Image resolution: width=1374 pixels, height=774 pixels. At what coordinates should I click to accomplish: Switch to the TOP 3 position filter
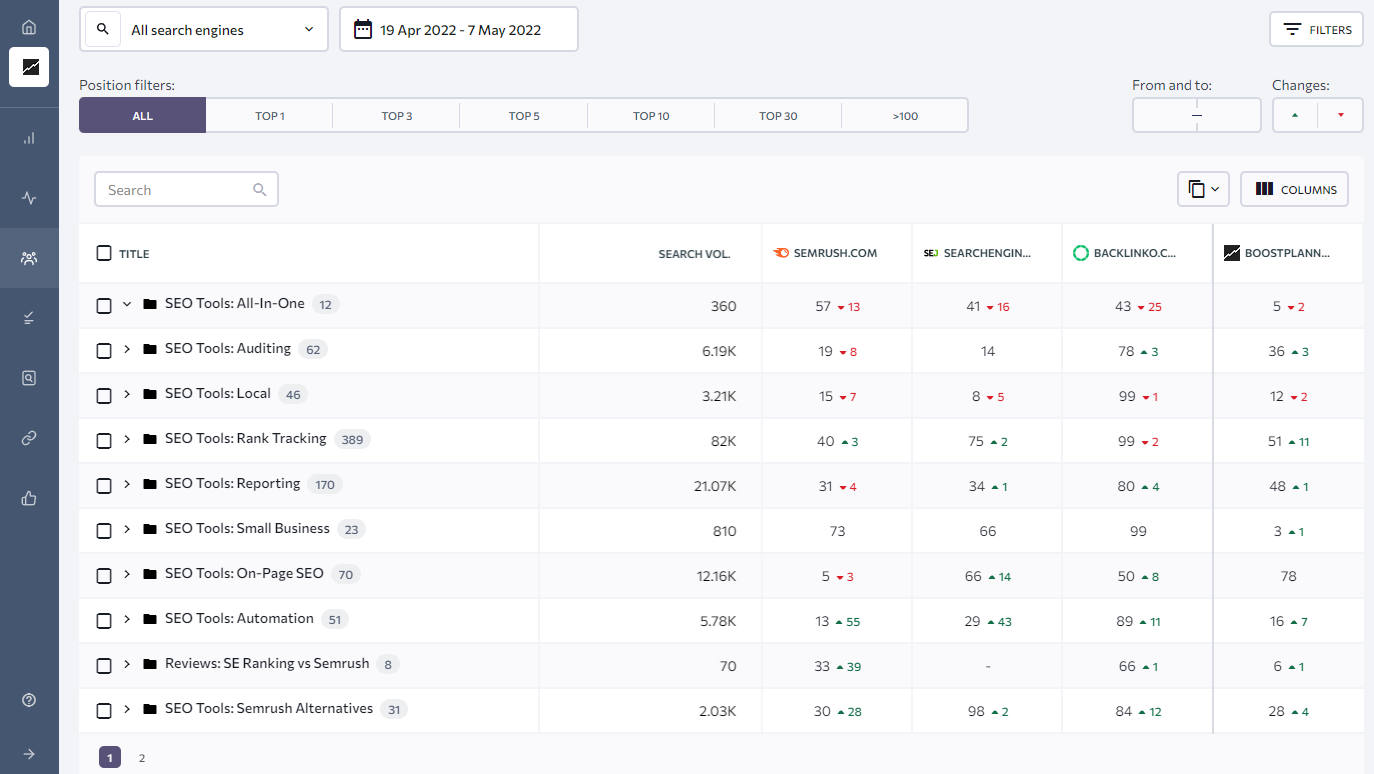[x=396, y=116]
